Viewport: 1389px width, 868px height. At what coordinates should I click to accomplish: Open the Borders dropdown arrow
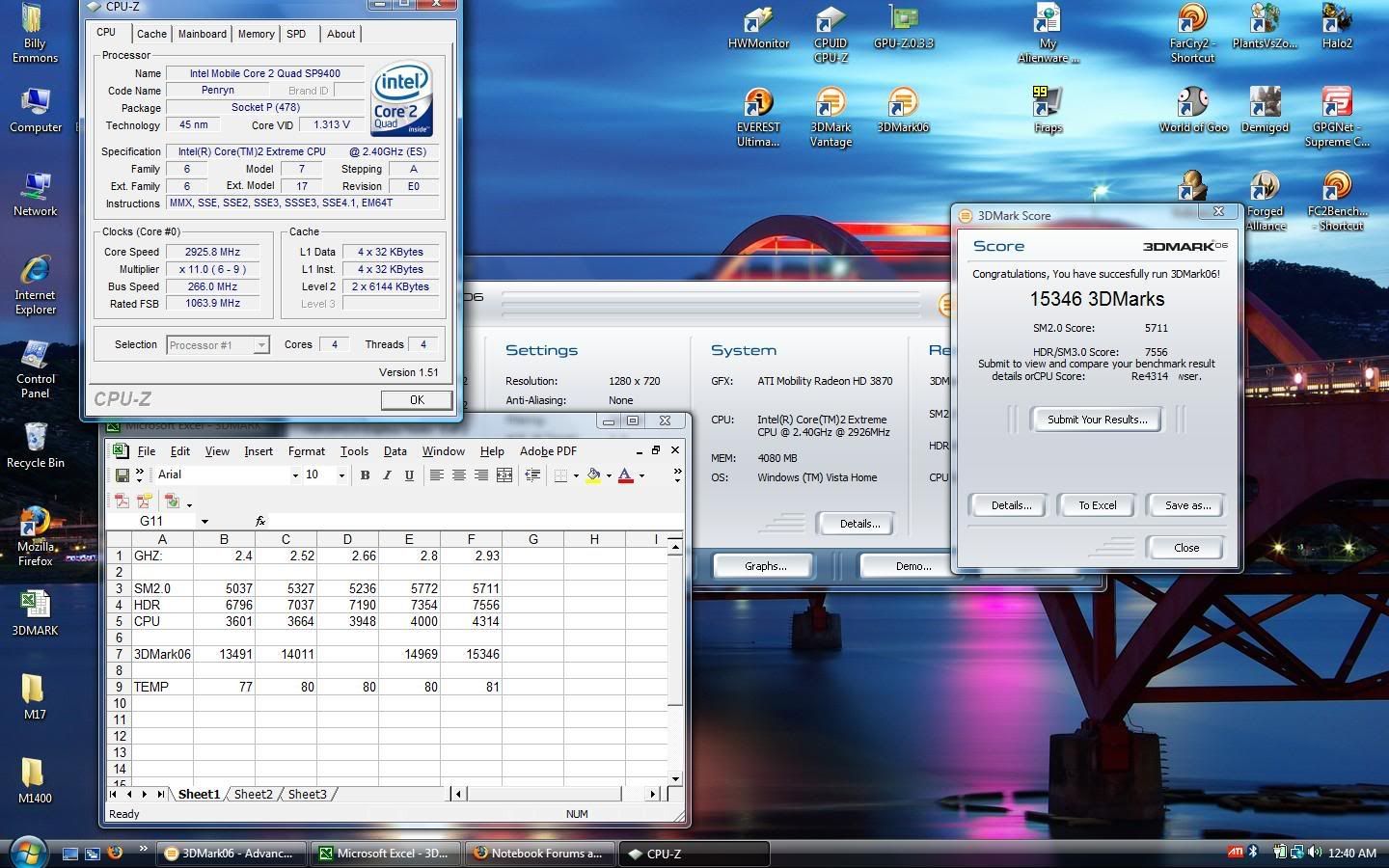click(x=576, y=475)
